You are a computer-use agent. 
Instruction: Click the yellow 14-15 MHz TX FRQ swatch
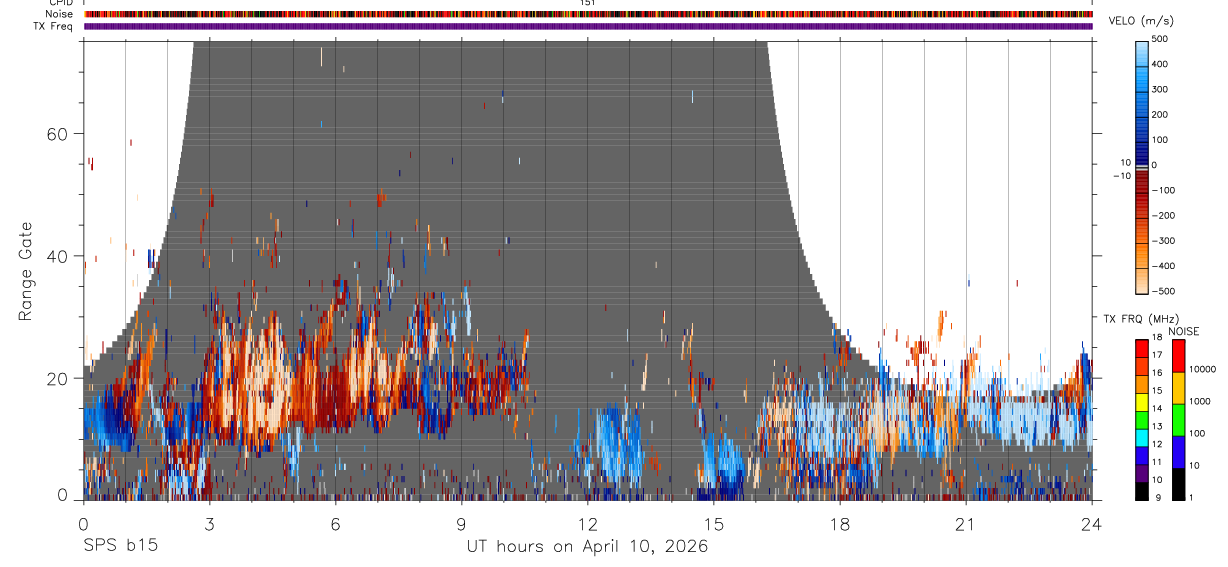(1142, 400)
